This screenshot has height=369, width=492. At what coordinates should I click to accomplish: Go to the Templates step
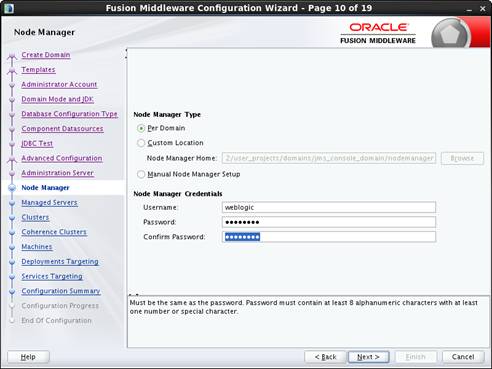(x=38, y=70)
